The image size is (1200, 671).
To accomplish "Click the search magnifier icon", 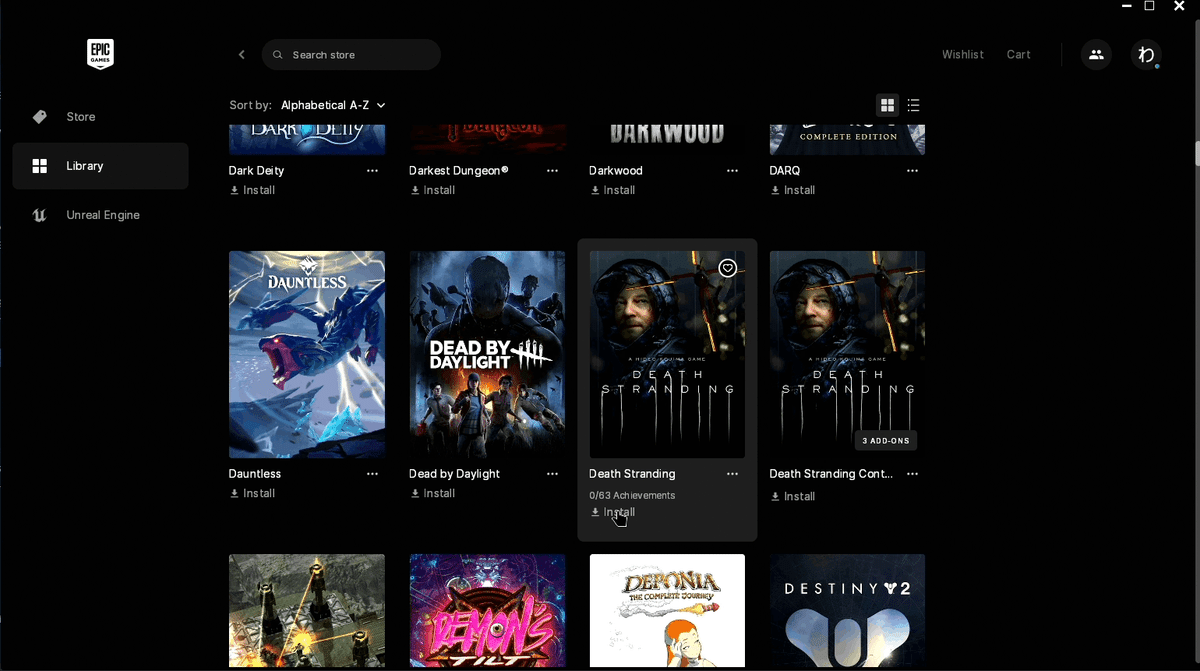I will tap(278, 55).
